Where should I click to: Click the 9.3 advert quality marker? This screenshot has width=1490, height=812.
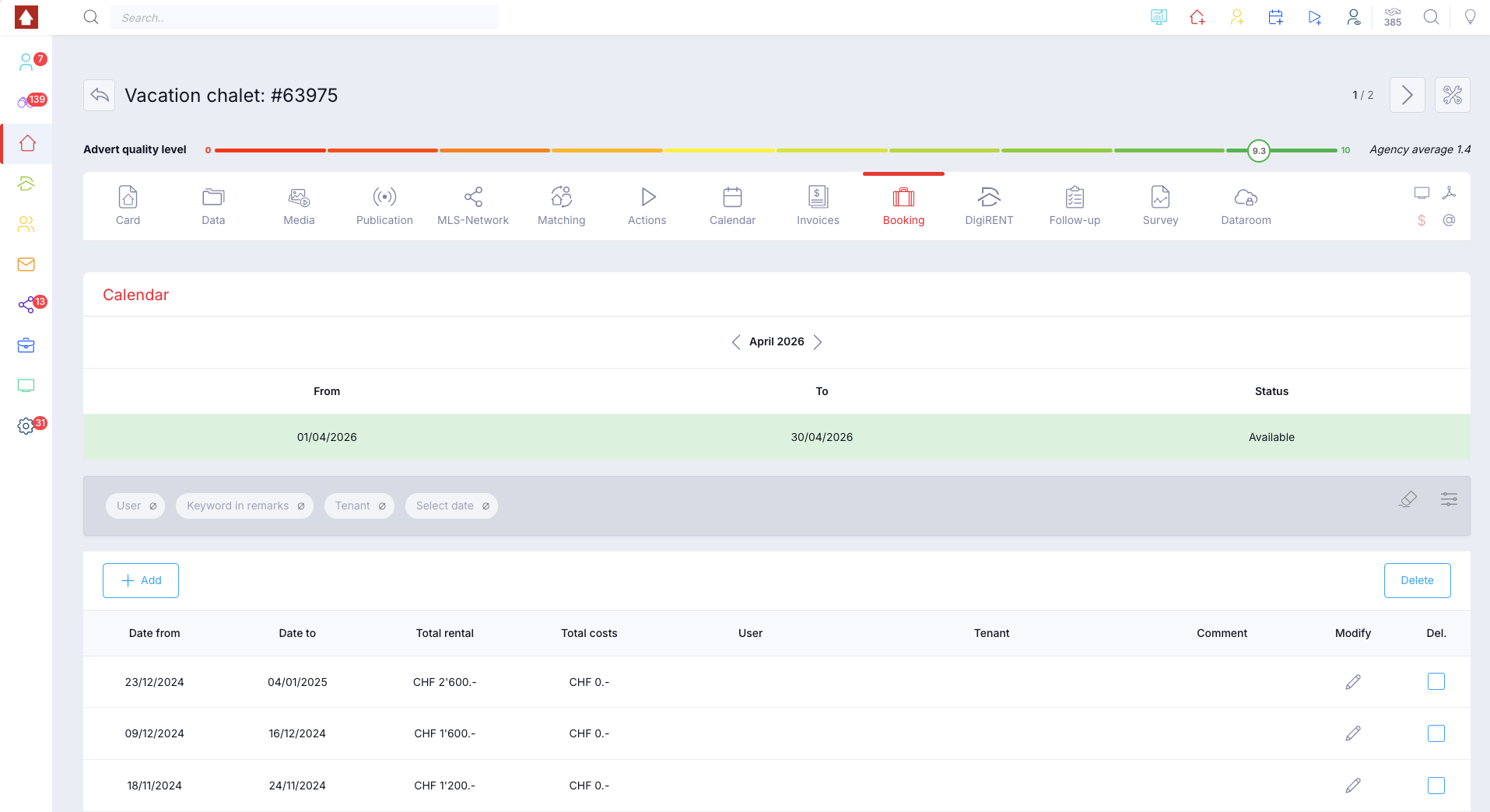[x=1258, y=150]
